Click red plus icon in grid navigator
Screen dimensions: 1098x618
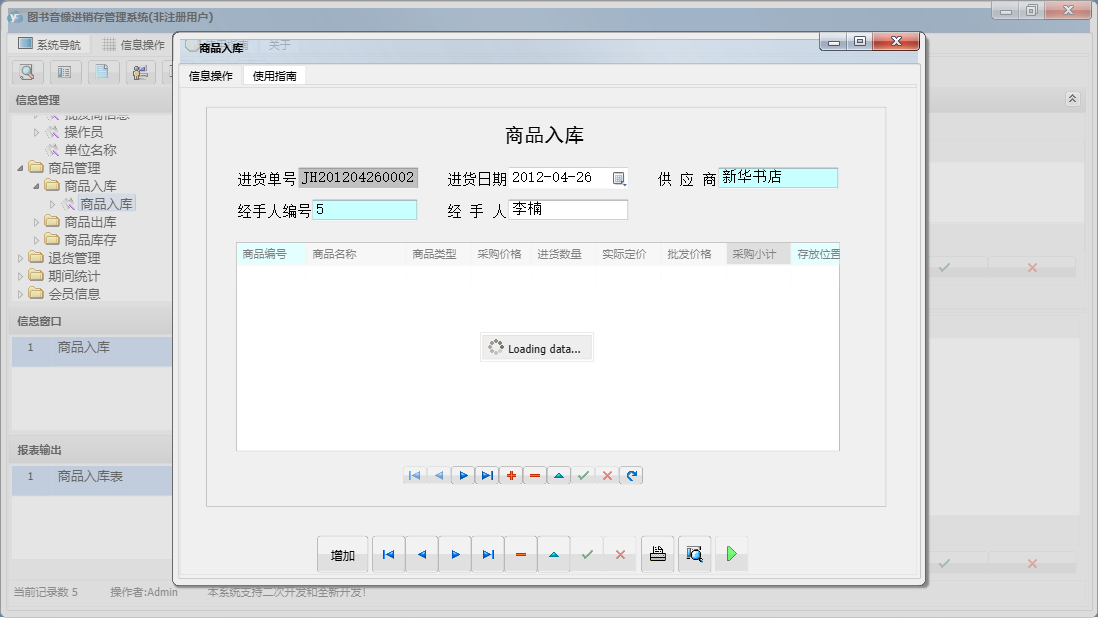pyautogui.click(x=511, y=476)
